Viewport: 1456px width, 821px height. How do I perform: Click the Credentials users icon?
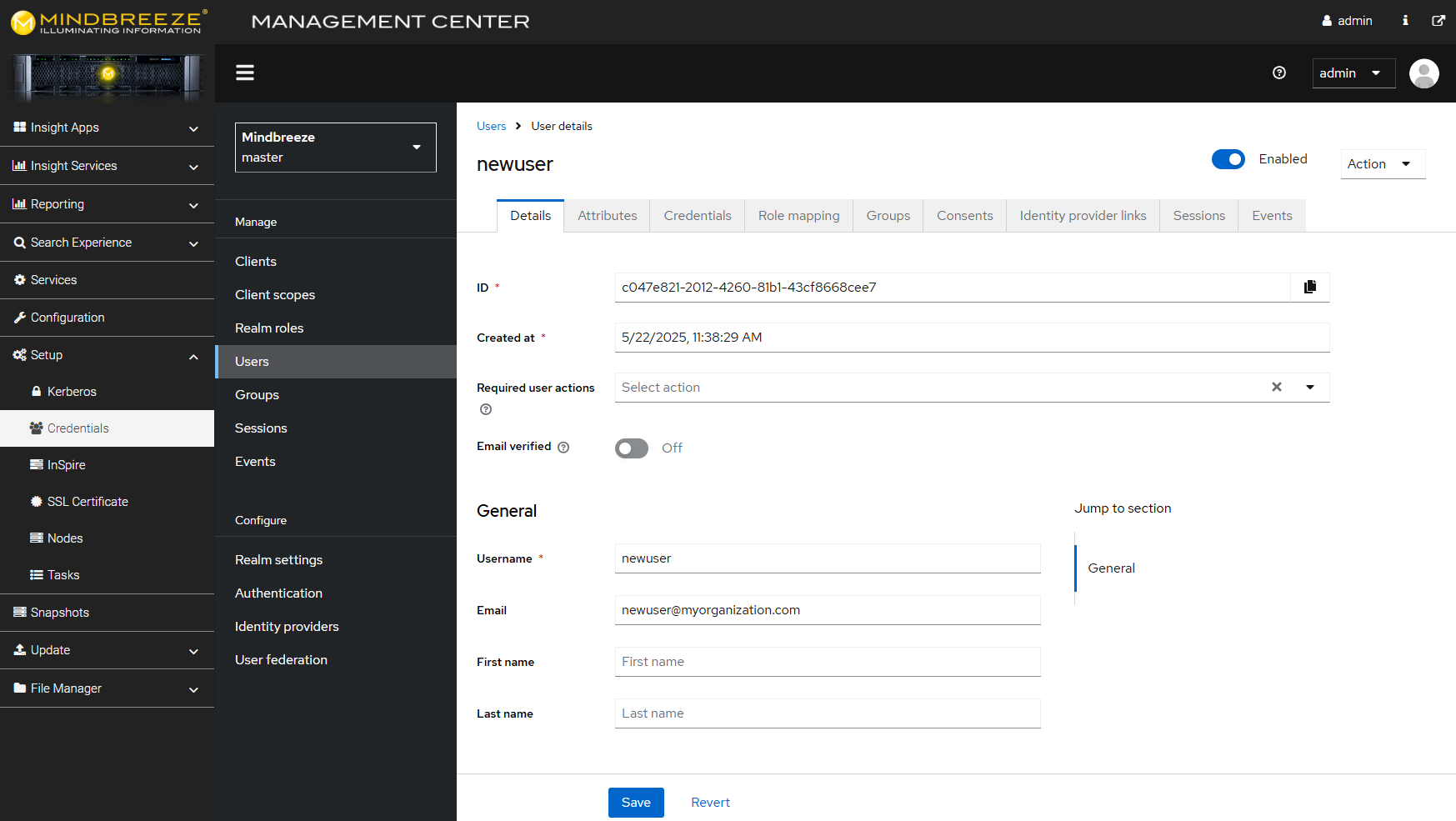tap(36, 428)
